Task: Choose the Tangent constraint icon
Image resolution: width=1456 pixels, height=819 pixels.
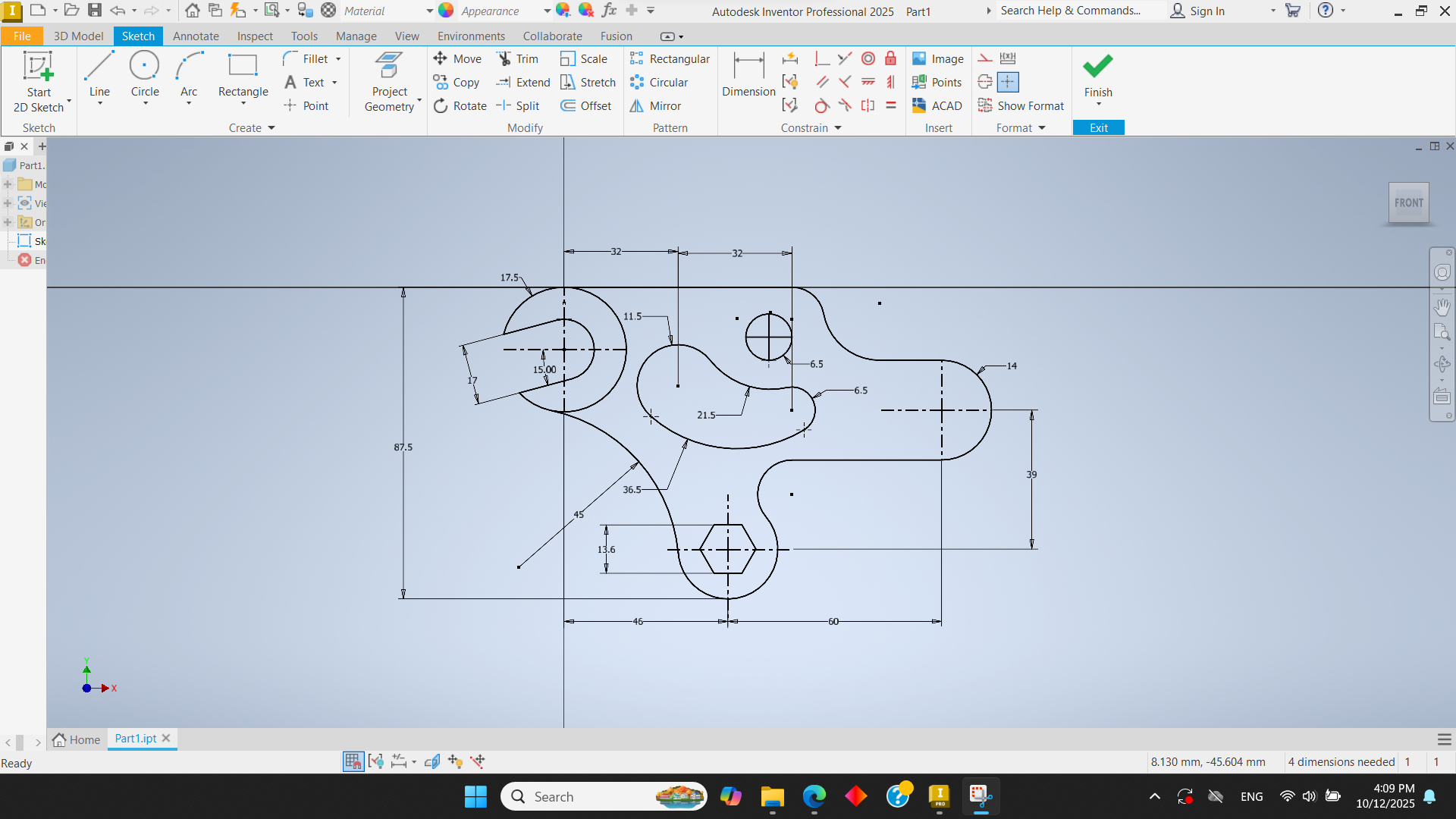Action: [x=822, y=106]
